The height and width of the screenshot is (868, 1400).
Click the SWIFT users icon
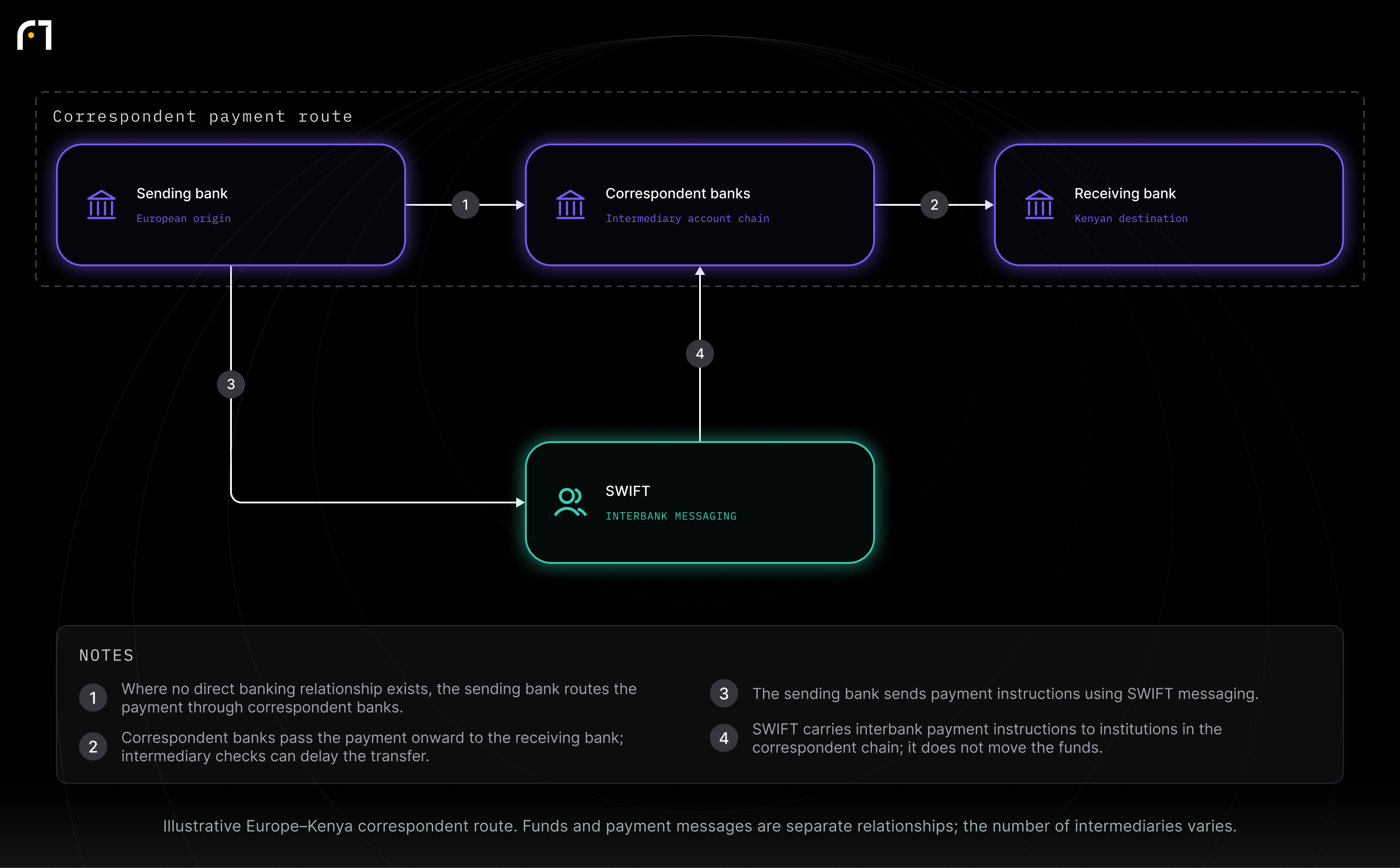(570, 503)
